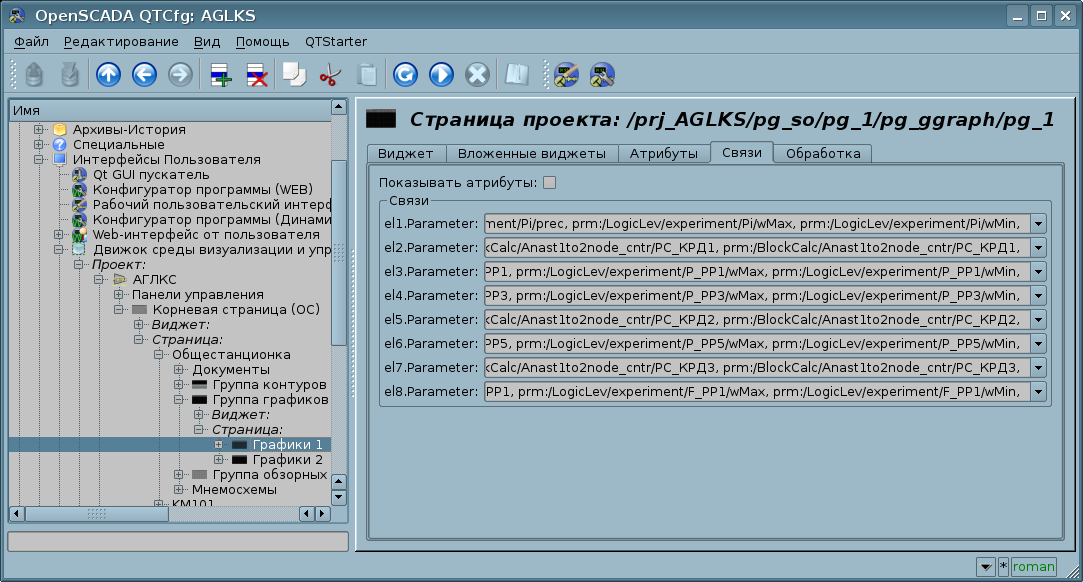Click the Delete item toolbar icon
The image size is (1083, 582).
point(257,75)
